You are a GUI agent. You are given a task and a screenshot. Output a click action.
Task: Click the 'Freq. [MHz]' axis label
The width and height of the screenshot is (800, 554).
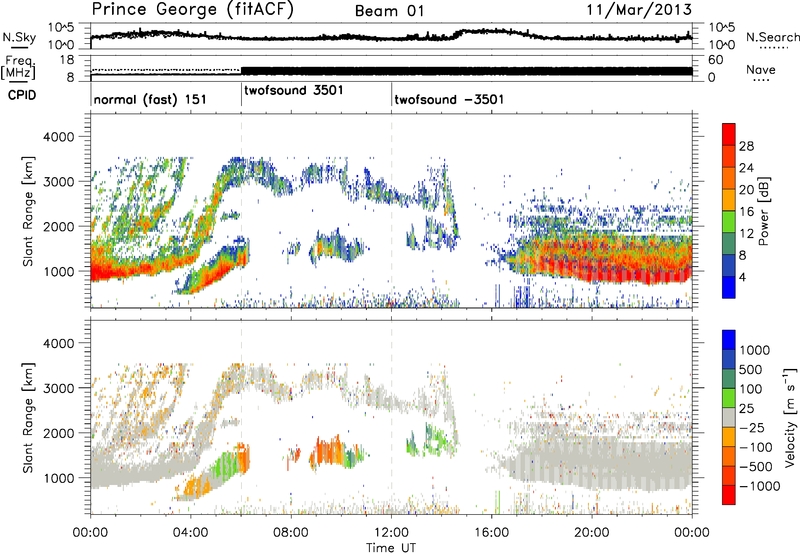[18, 67]
